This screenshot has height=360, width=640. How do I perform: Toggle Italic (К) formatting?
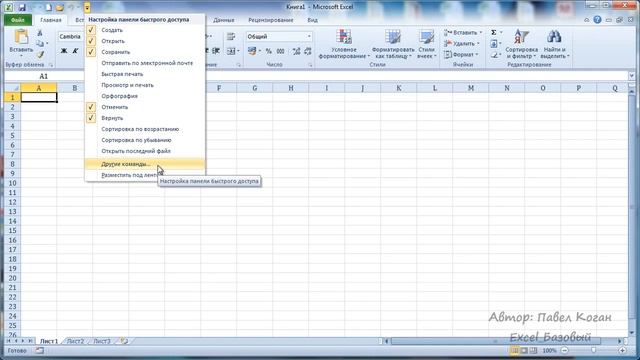tap(75, 51)
